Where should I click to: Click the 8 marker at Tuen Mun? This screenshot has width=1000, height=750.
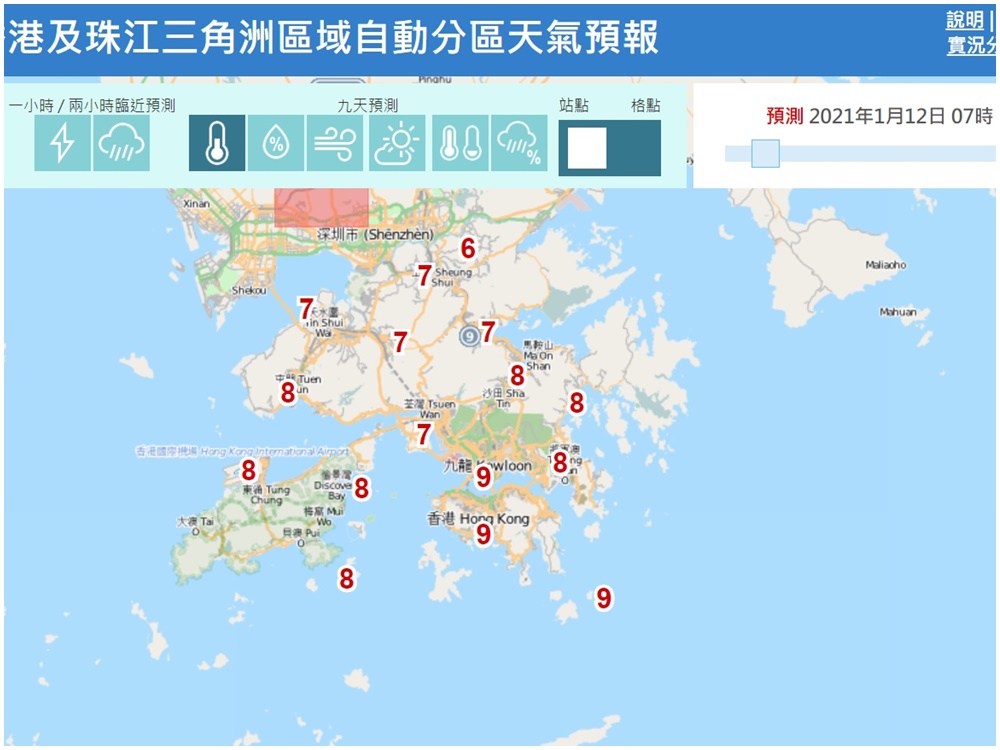(288, 393)
